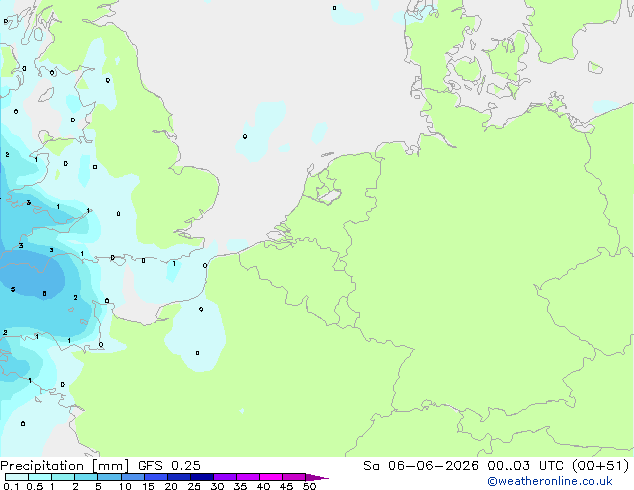Click the '10' legend scale value
Screen dimensions: 634x490
125,486
